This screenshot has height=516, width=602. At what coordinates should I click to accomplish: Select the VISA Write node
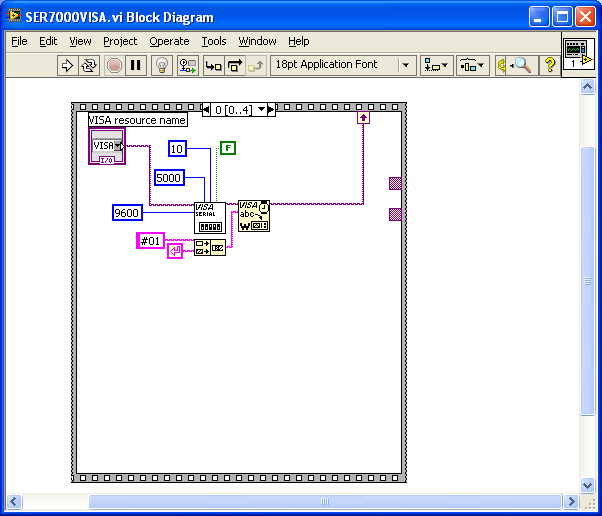(x=254, y=216)
